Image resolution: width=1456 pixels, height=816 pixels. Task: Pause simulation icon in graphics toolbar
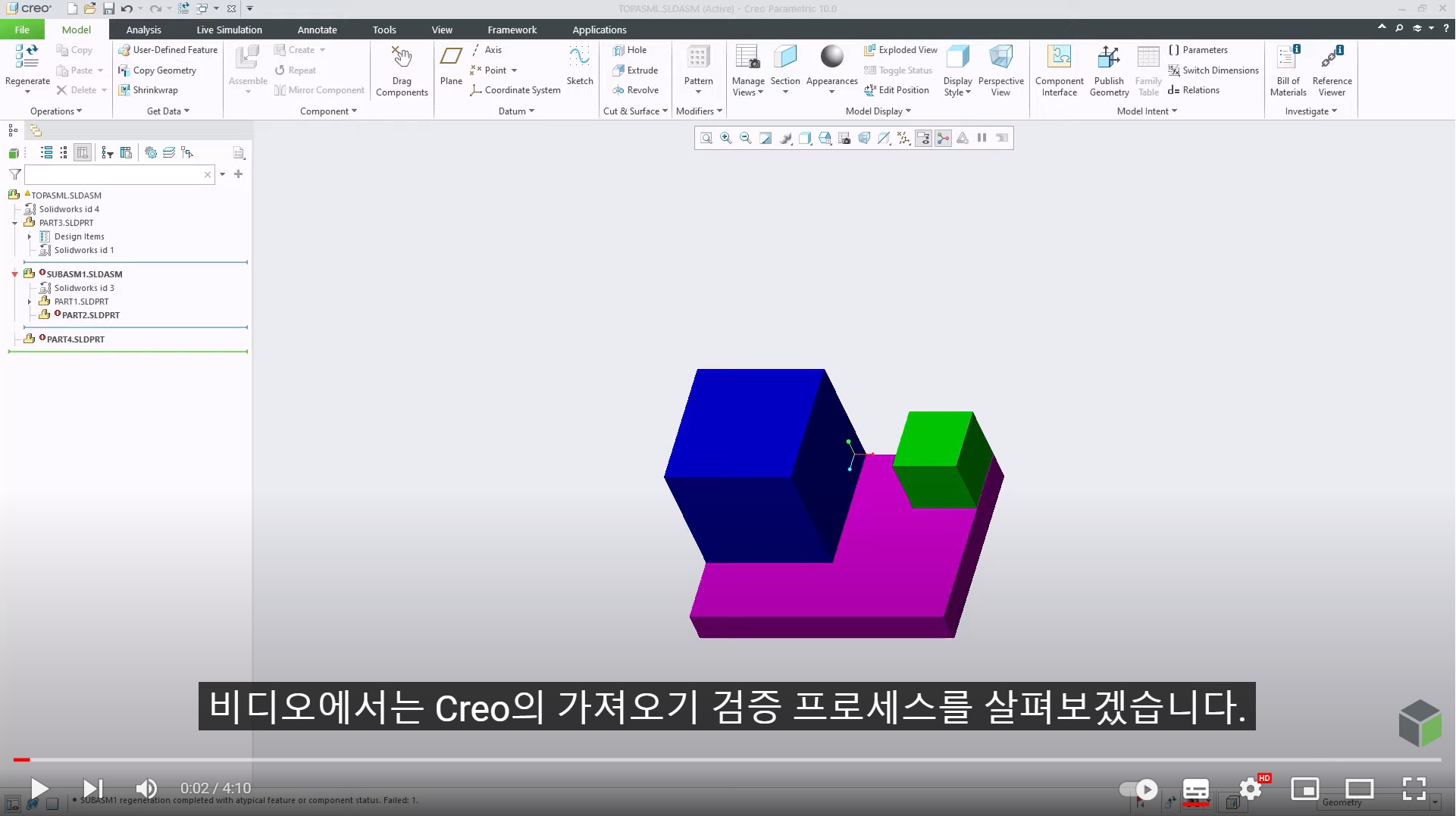[x=982, y=138]
